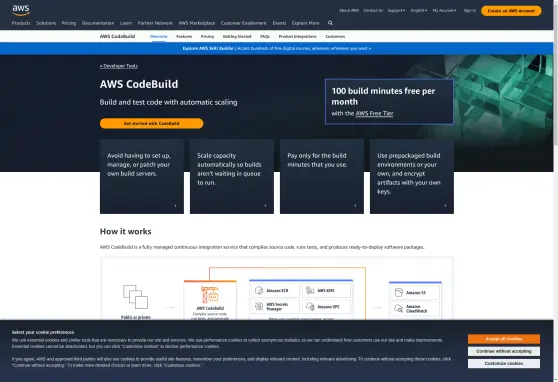
Task: Click the Amazon ECR icon in diagram
Action: 259,291
